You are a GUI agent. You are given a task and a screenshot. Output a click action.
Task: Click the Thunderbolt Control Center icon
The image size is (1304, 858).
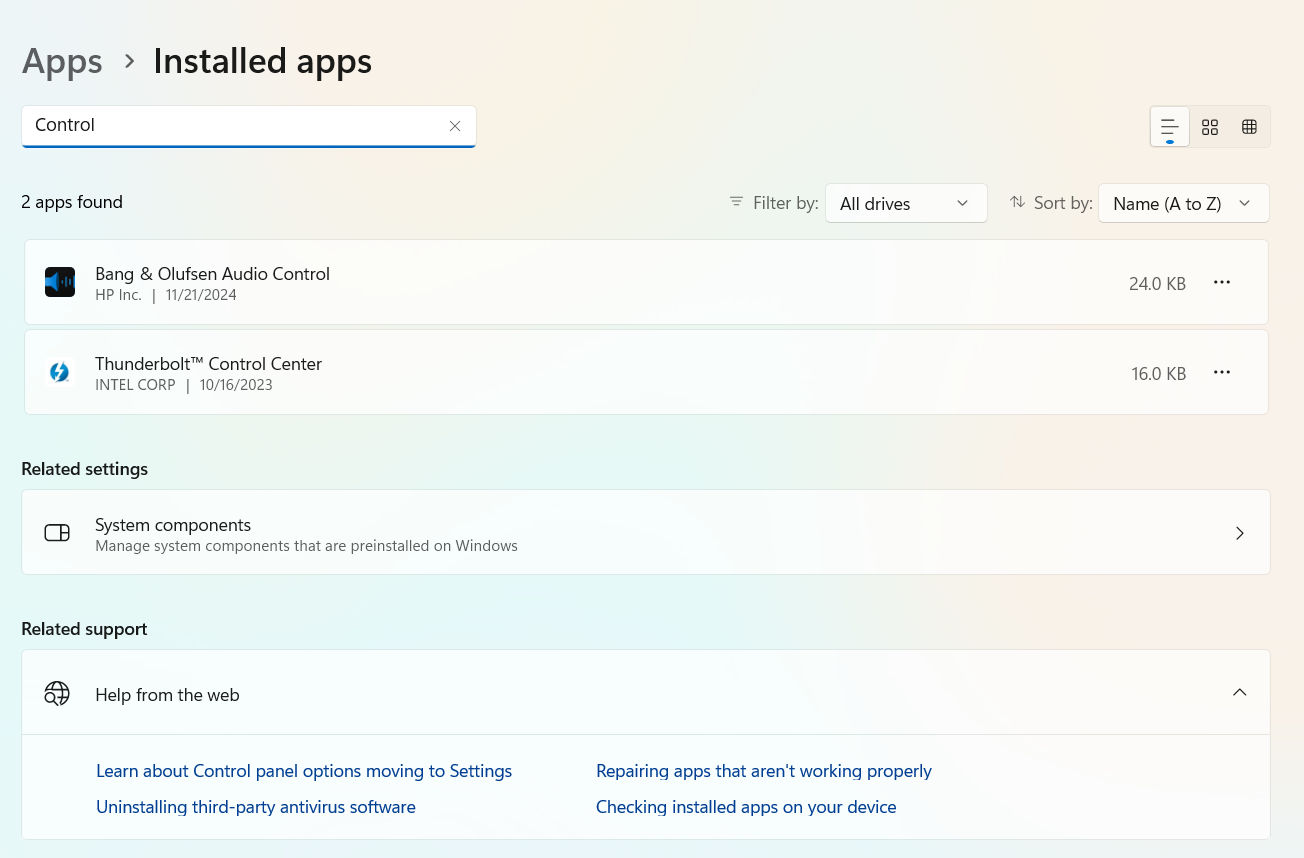pos(60,372)
